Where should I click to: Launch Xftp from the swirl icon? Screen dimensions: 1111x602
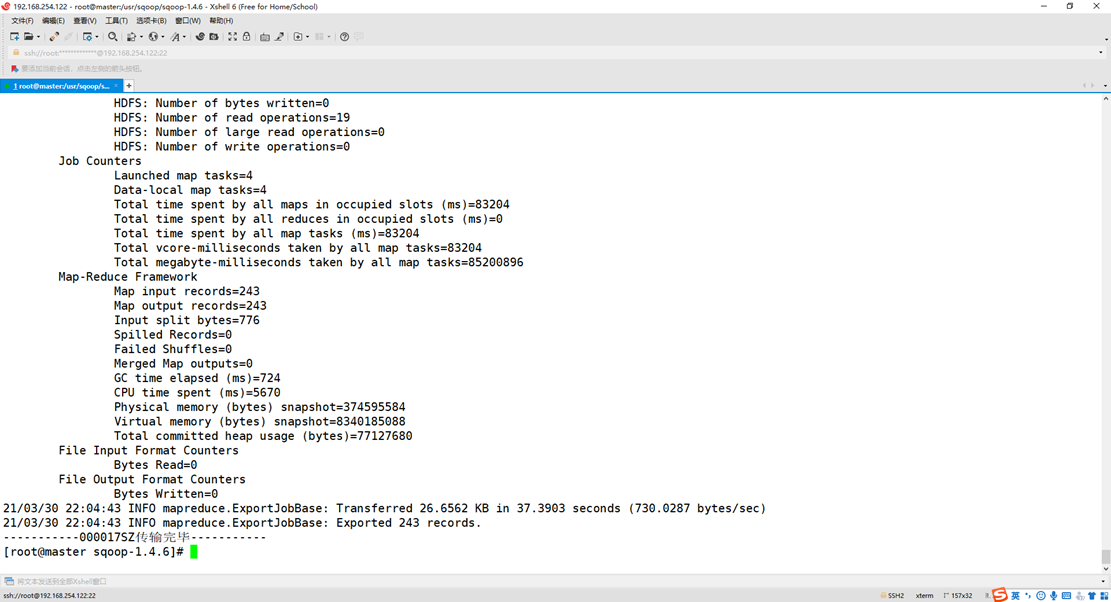click(x=200, y=37)
